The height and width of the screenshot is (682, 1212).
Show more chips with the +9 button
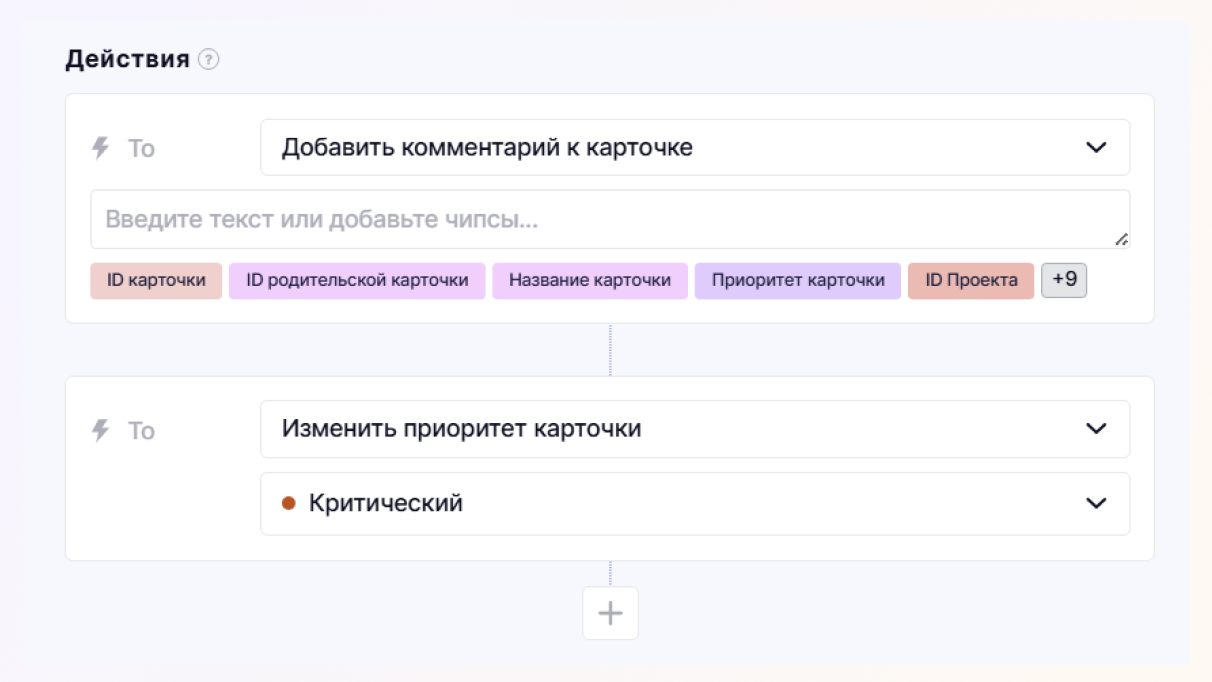(1064, 280)
